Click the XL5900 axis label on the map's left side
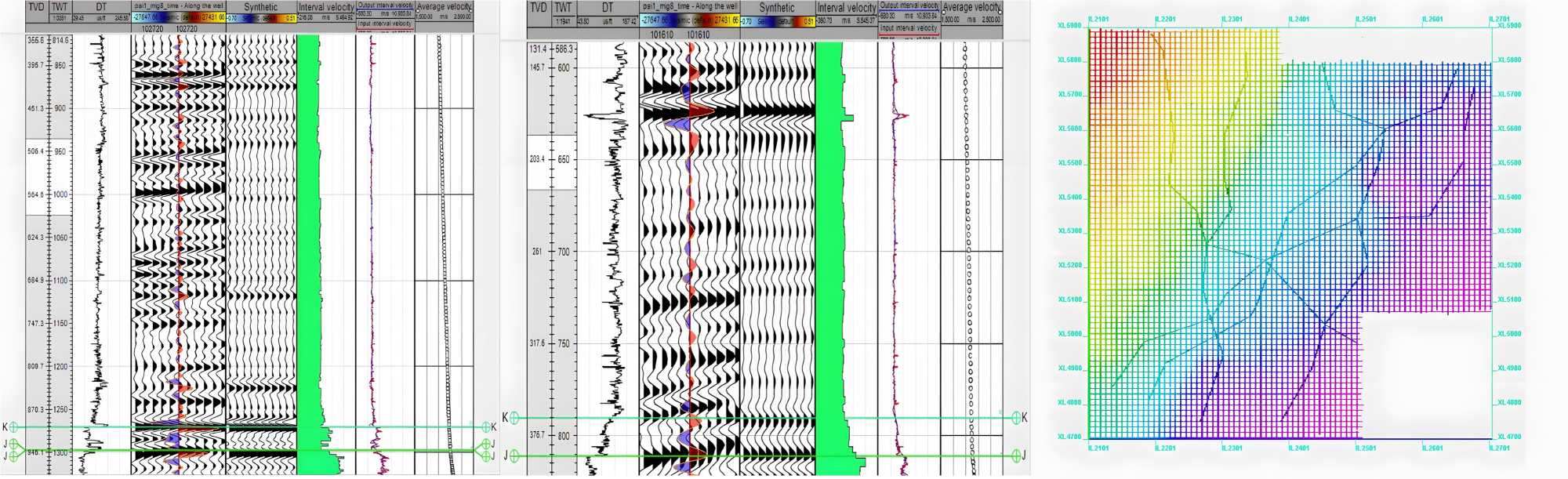 tap(1069, 25)
